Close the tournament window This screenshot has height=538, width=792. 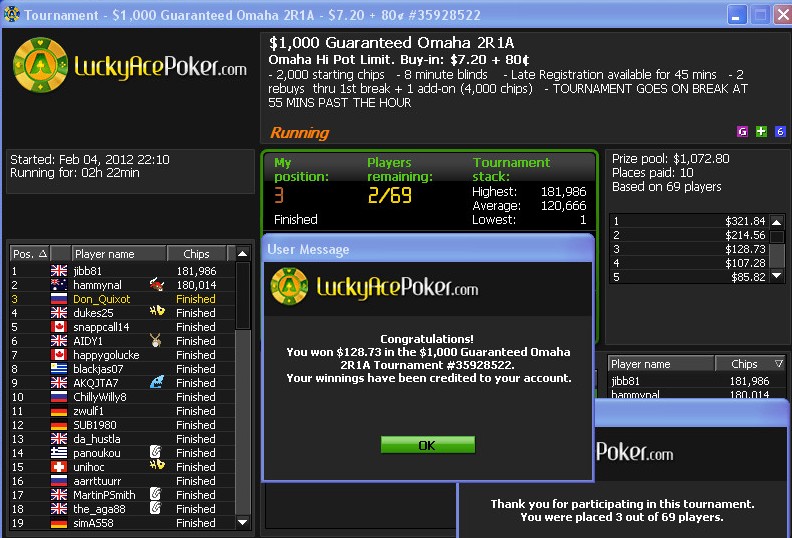click(x=783, y=15)
